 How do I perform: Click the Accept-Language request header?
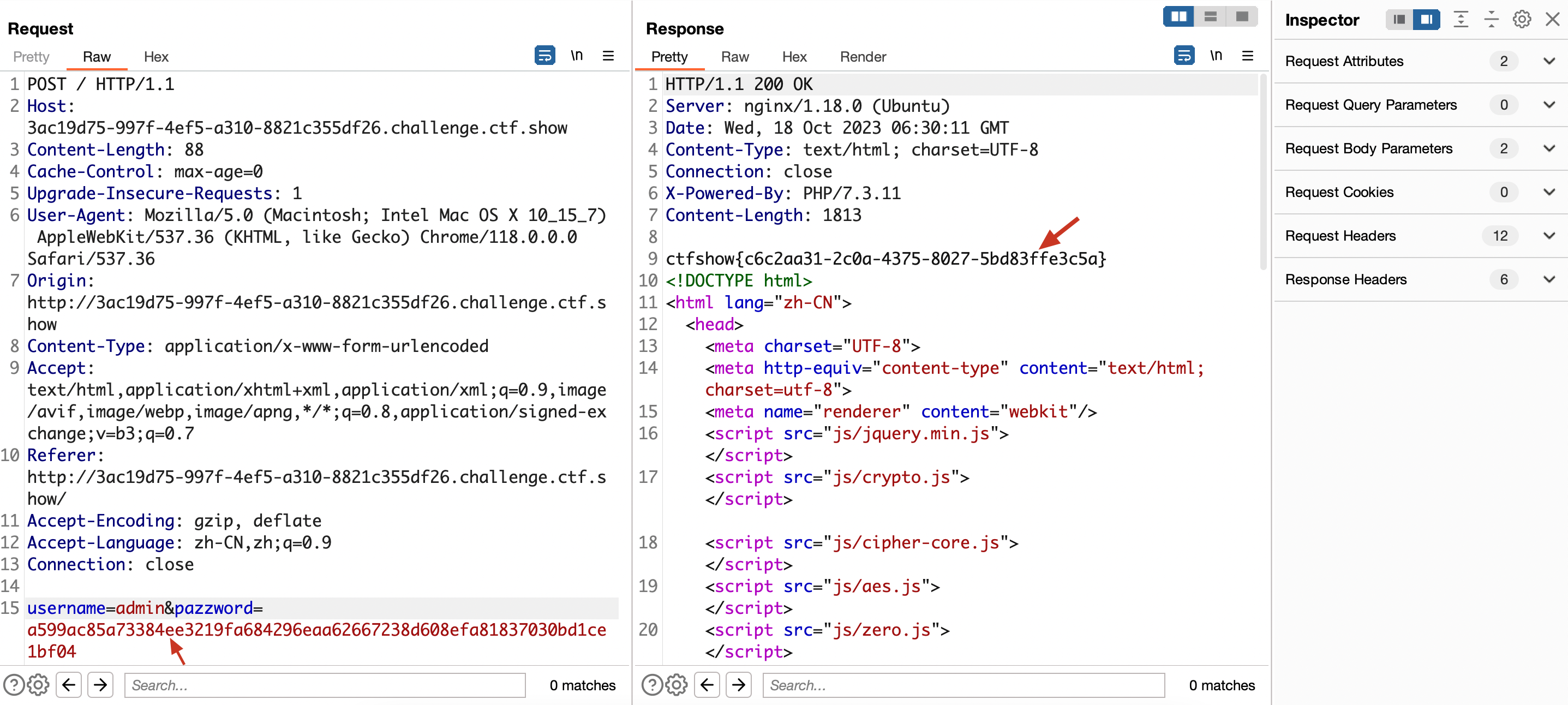179,542
